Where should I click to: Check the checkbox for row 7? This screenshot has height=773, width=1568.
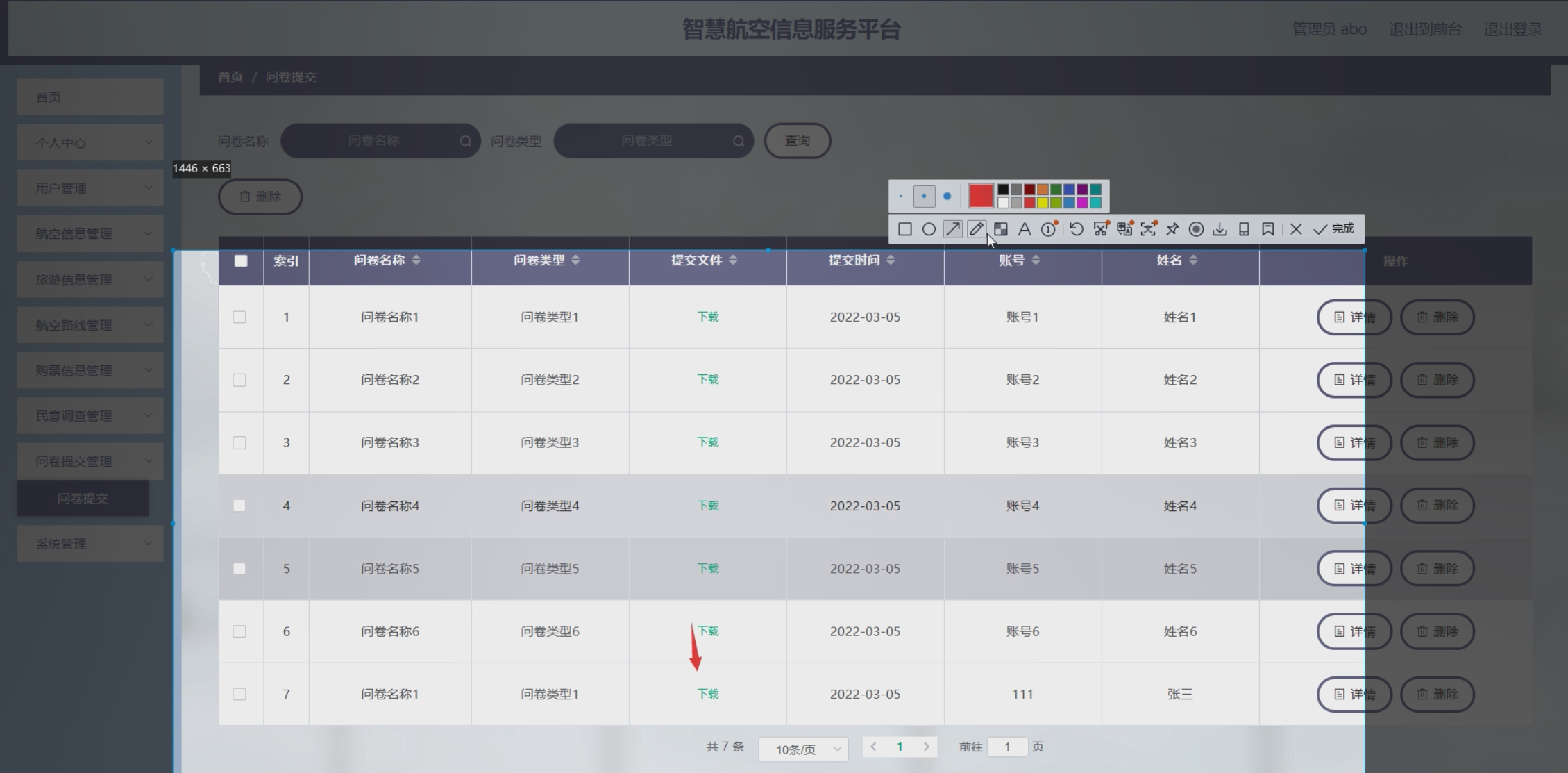coord(239,695)
